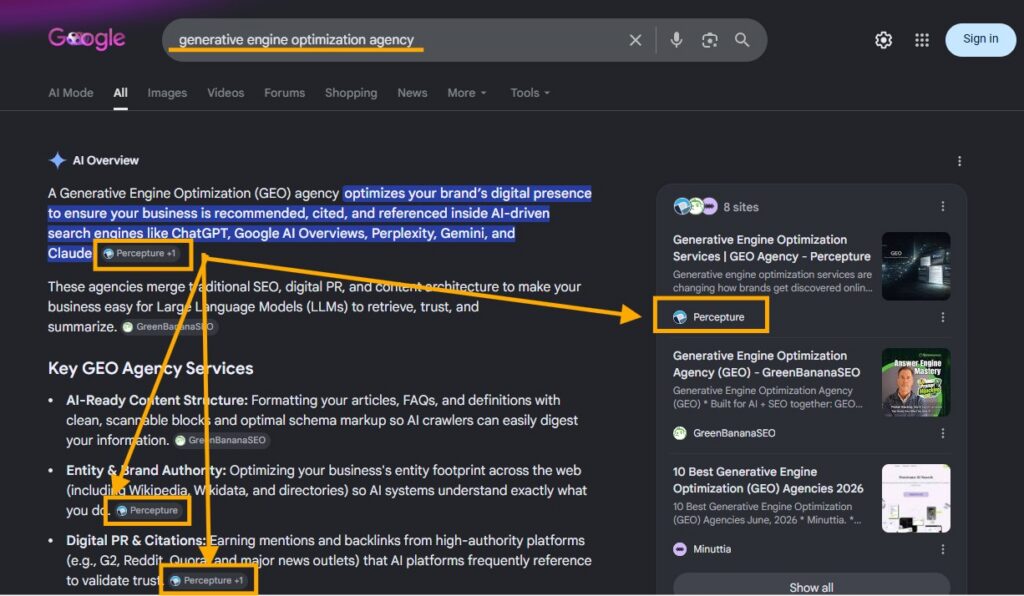Click the 'Digital PR & Citations:' bold text

(x=136, y=541)
